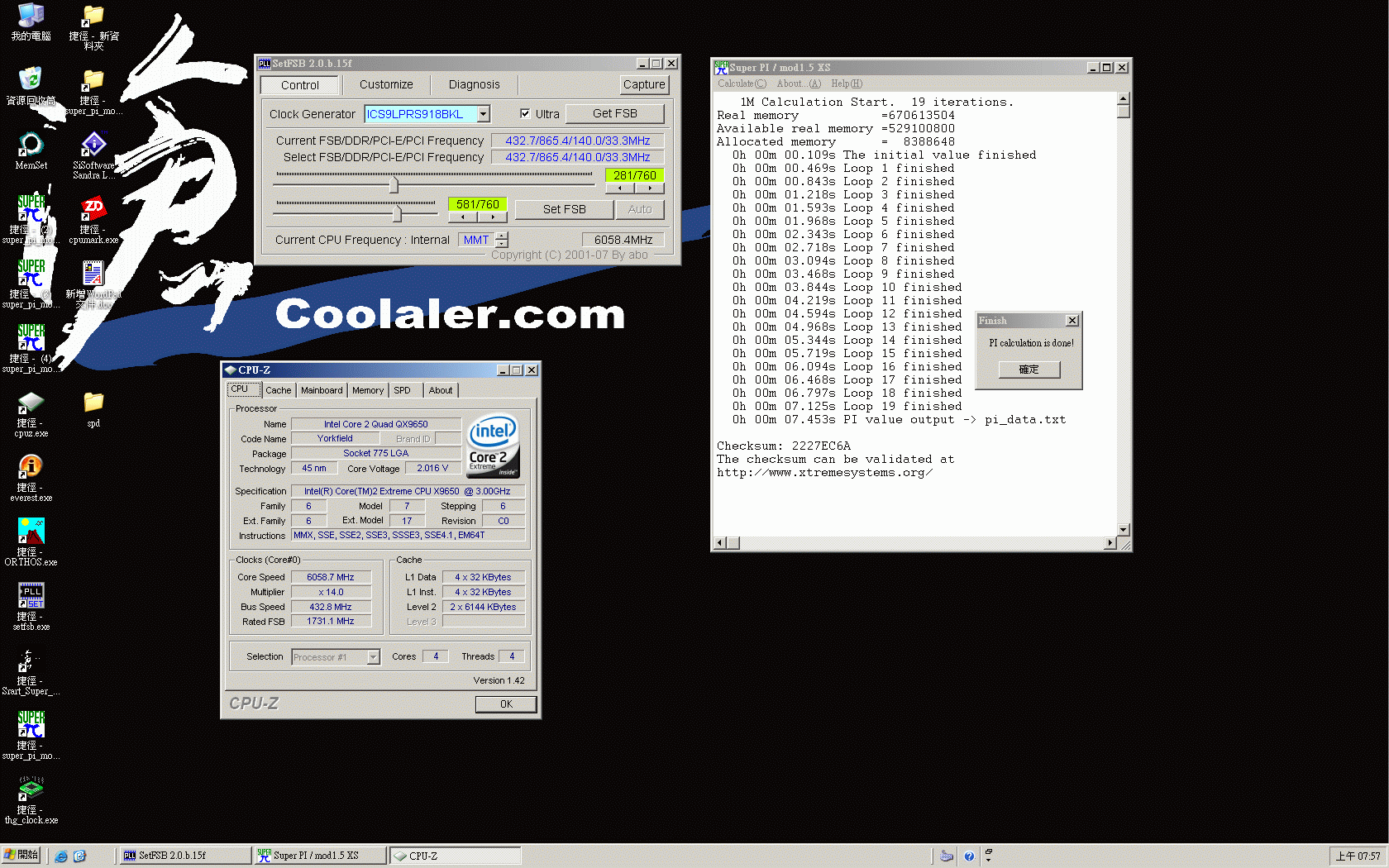Open Internet Explorer from quick launch
Image resolution: width=1389 pixels, height=868 pixels.
click(x=61, y=856)
